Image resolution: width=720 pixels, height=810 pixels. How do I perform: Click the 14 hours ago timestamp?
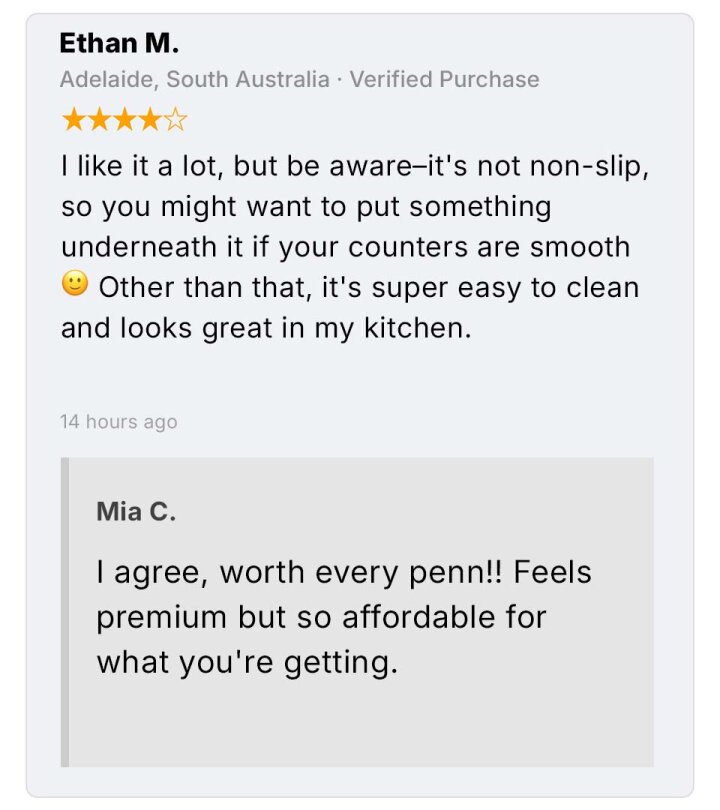pos(119,422)
